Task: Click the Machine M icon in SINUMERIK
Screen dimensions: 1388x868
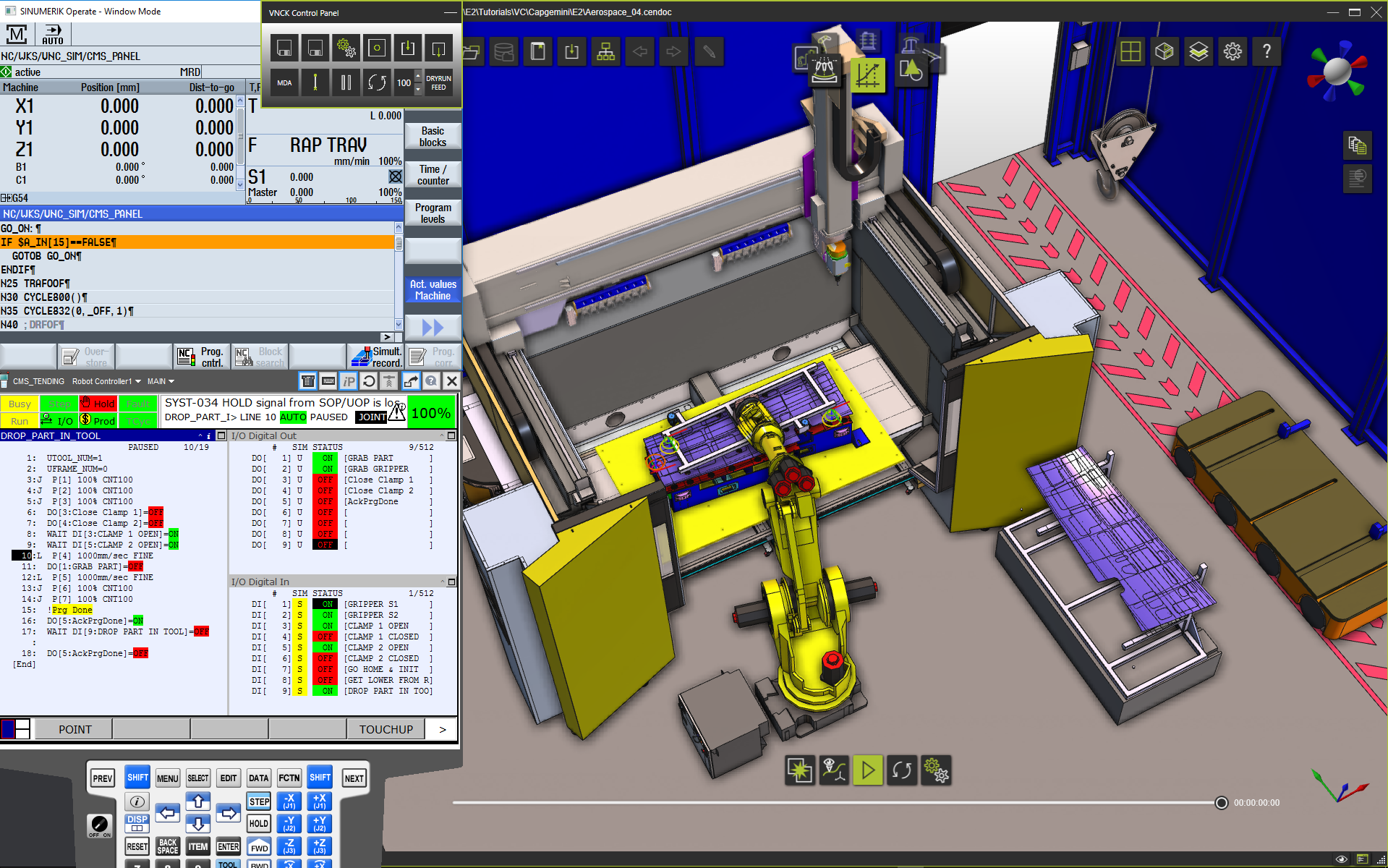Action: (17, 34)
